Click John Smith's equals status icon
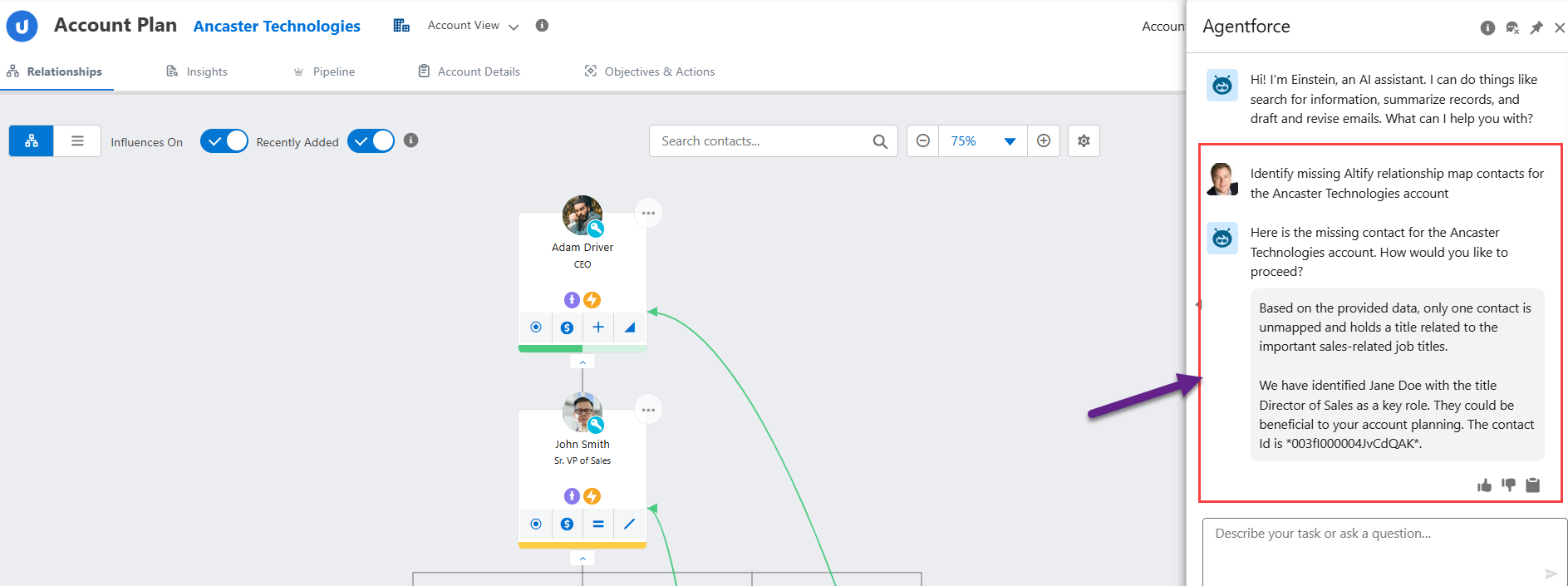Image resolution: width=1568 pixels, height=586 pixels. (x=598, y=524)
